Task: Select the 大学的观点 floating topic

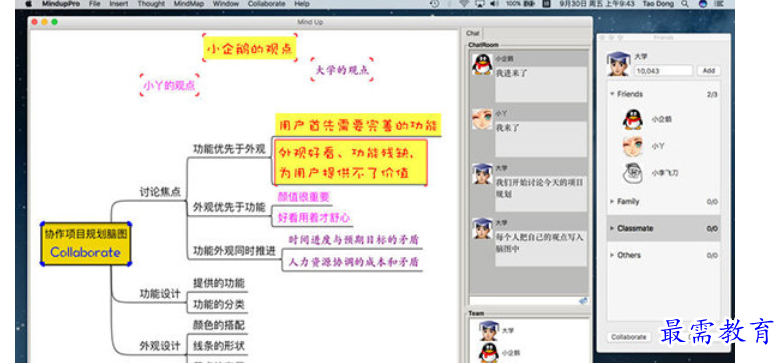Action: [x=342, y=69]
